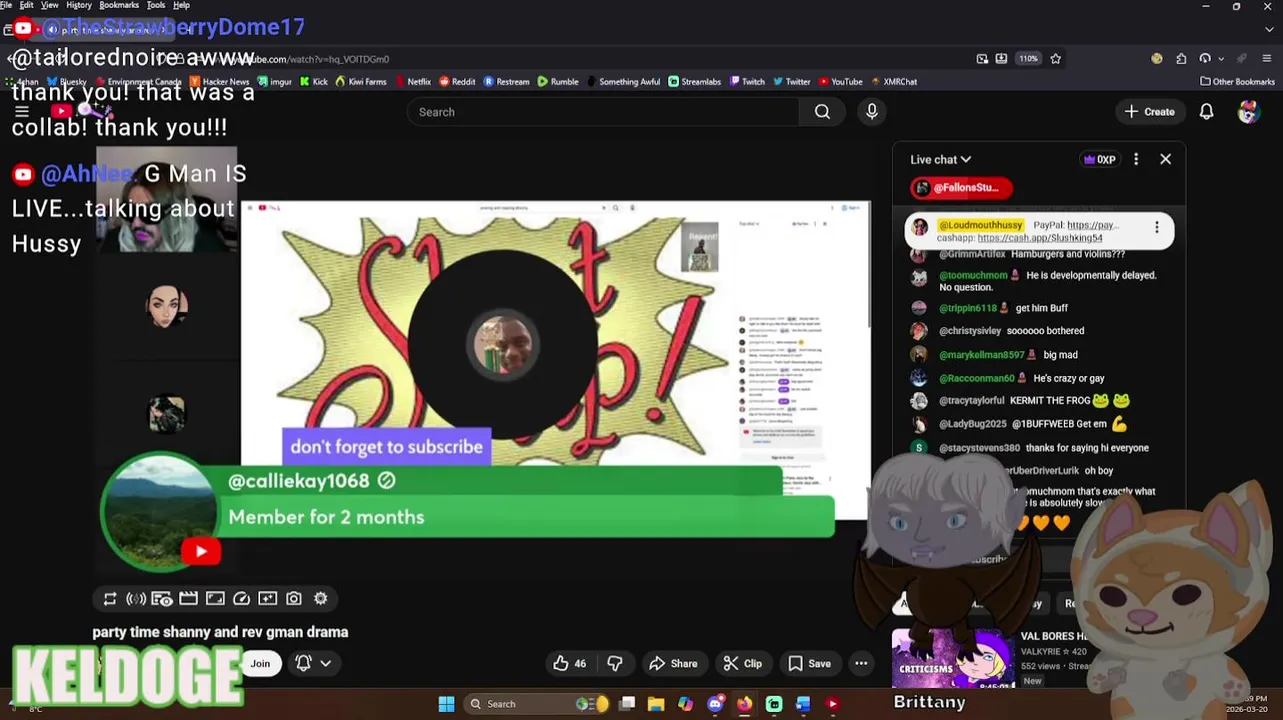The height and width of the screenshot is (720, 1283).
Task: Click the @FallonsStu... red chat ticker chip
Action: 961,187
